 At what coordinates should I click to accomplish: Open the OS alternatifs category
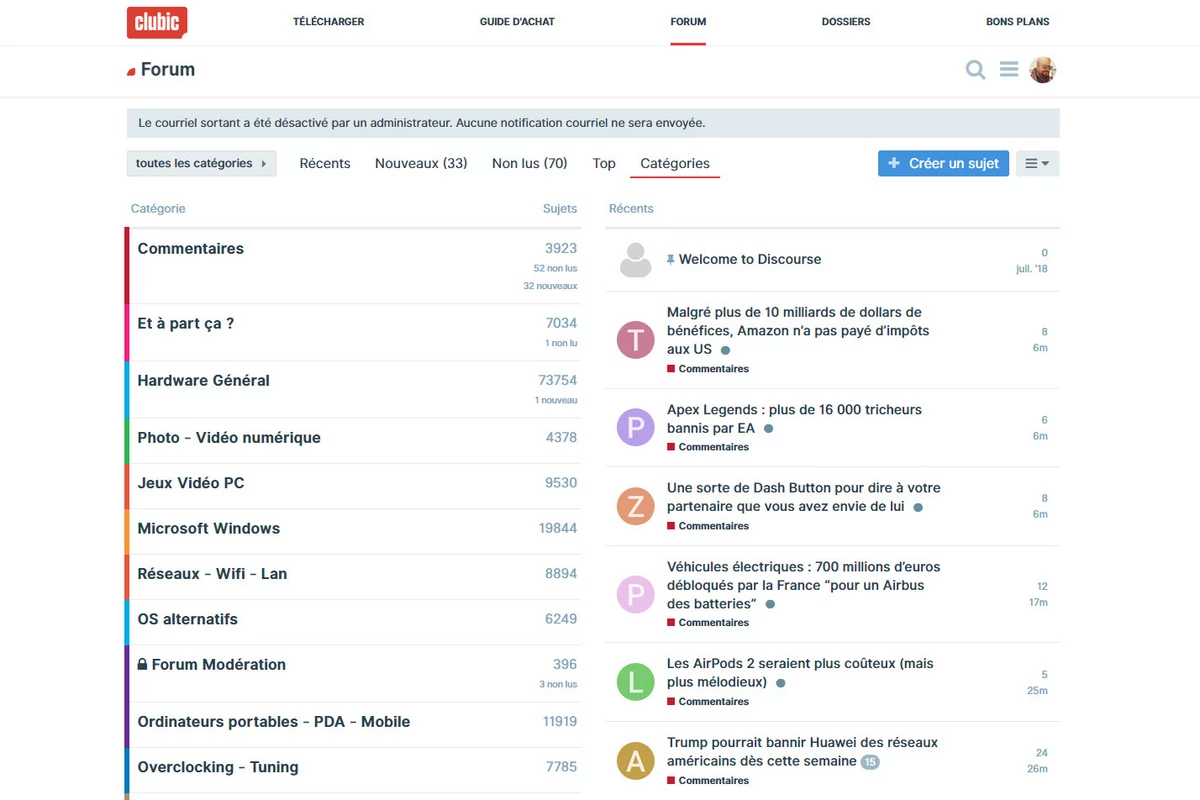(x=188, y=620)
